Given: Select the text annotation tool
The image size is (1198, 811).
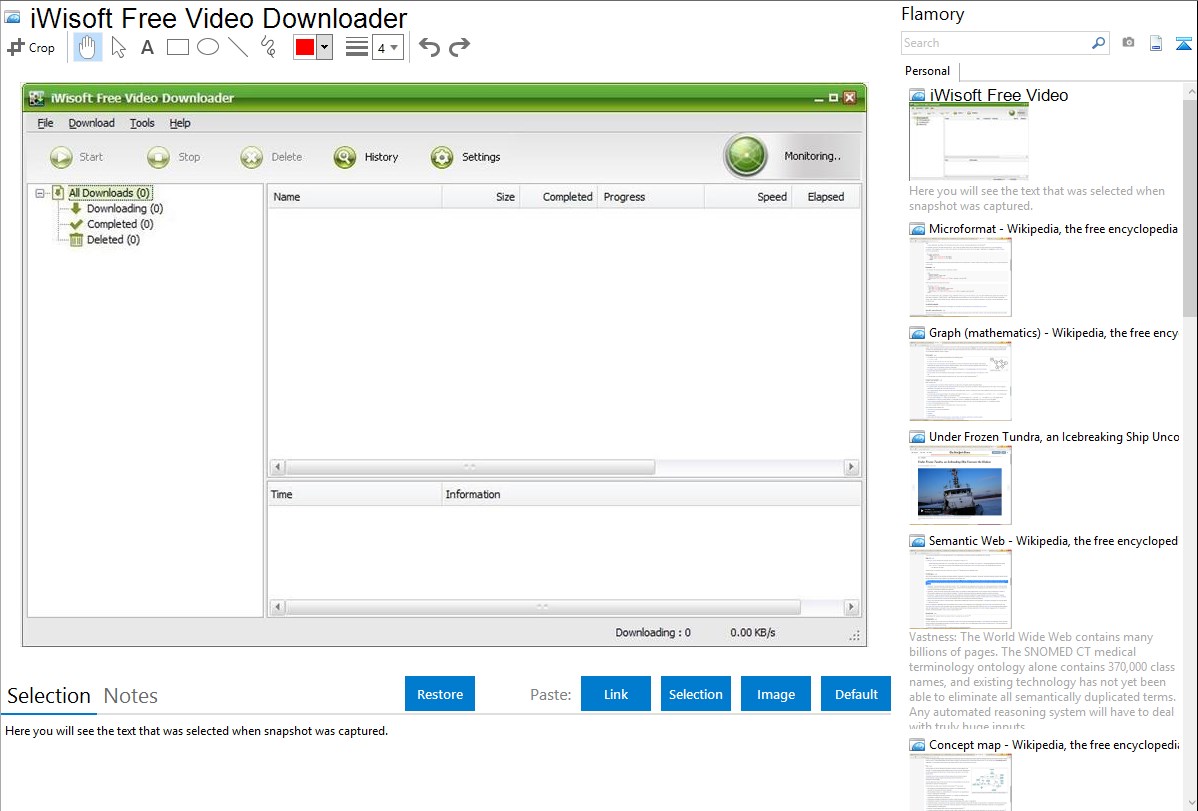Looking at the screenshot, I should click(147, 47).
